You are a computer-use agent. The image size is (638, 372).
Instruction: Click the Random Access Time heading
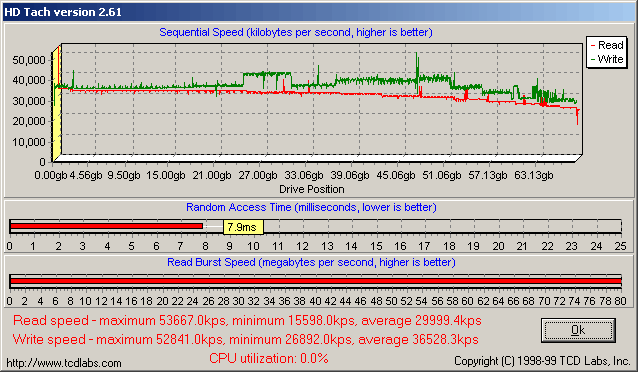click(x=311, y=207)
